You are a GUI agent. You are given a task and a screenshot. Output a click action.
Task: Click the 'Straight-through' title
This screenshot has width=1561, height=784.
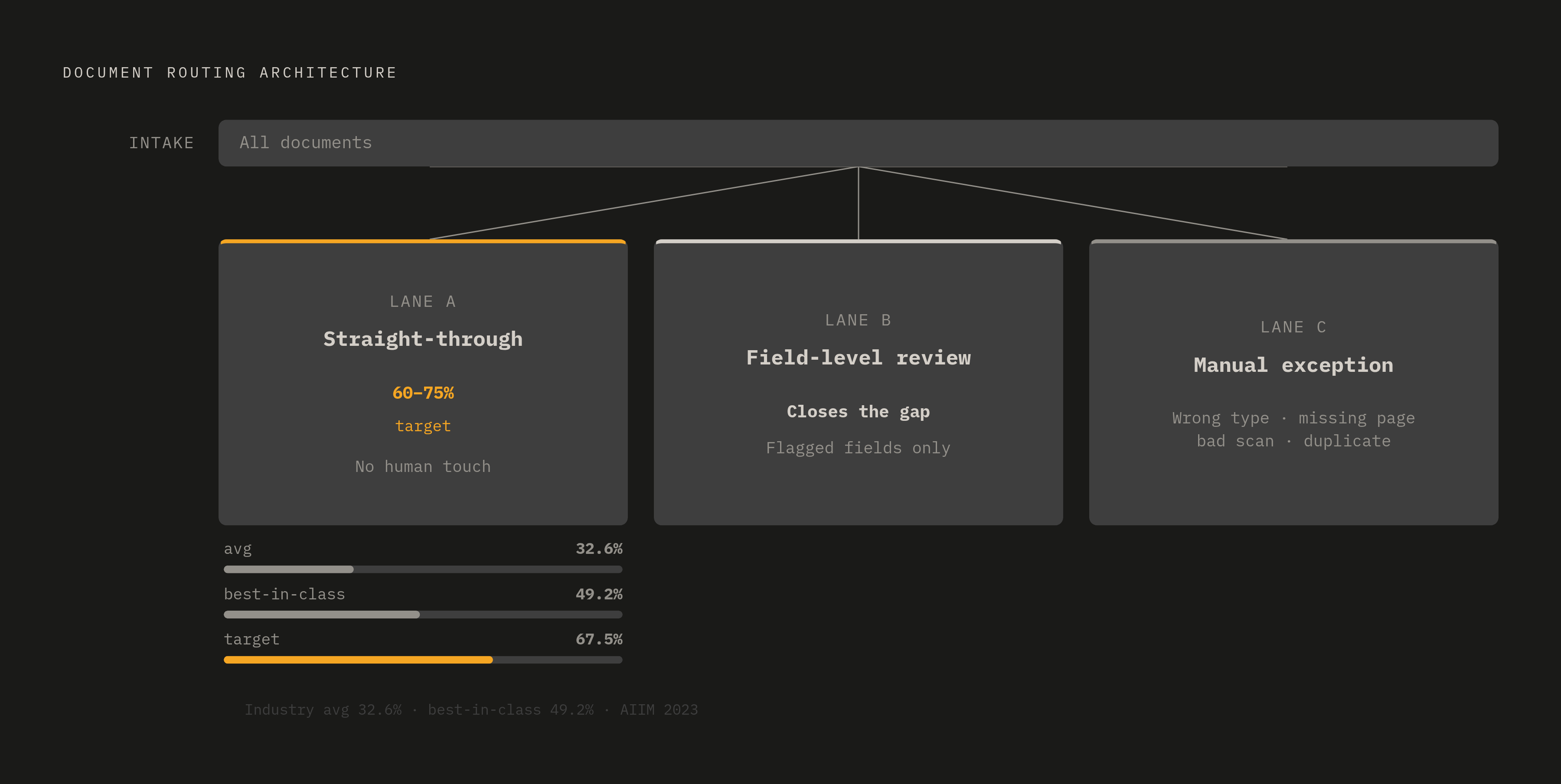pyautogui.click(x=423, y=338)
